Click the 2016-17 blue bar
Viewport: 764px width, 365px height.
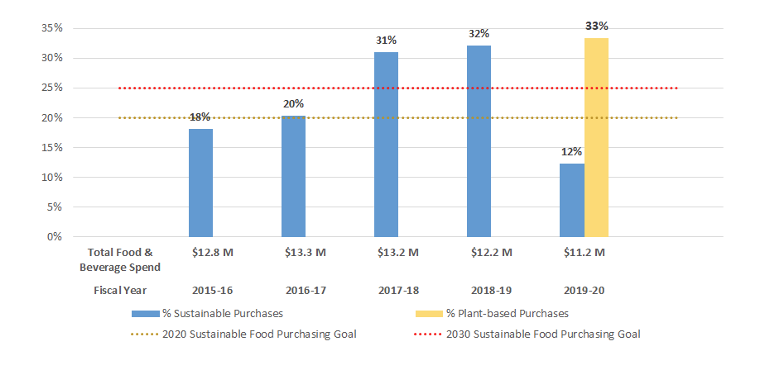coord(293,176)
